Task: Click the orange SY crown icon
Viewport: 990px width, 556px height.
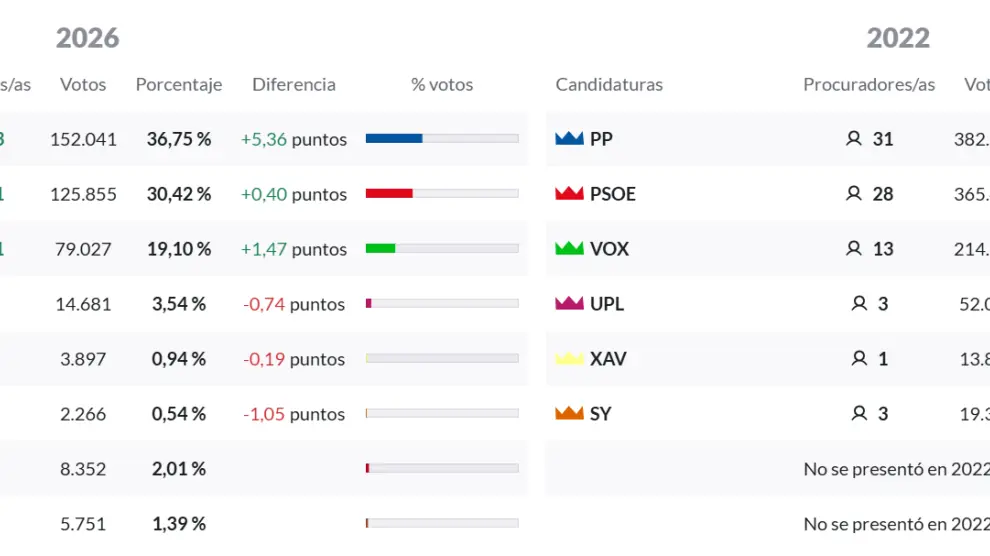Action: click(569, 414)
